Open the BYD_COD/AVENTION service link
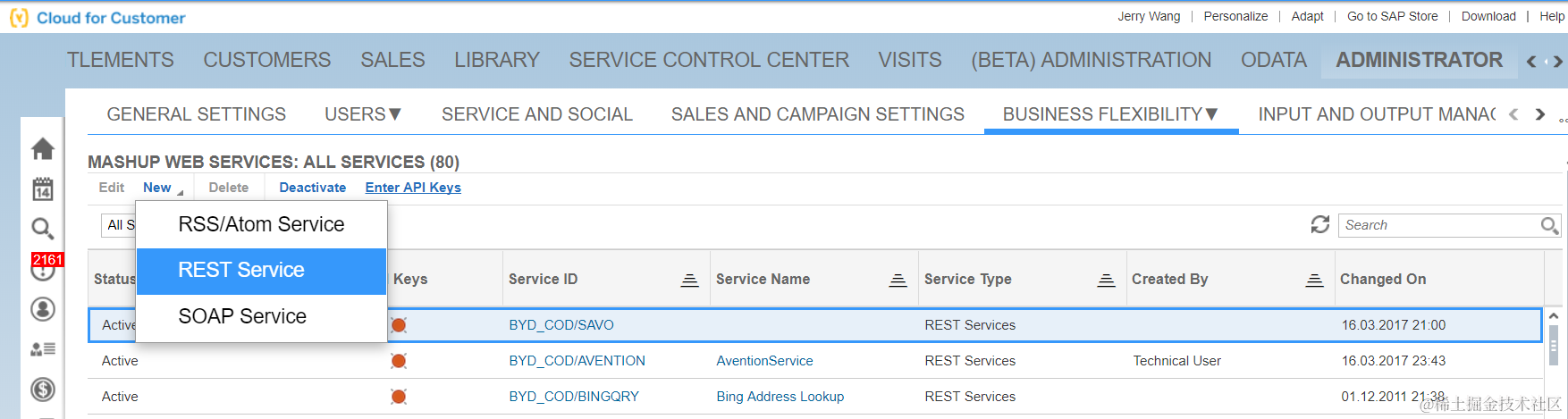Screen dimensions: 1568x419 (x=577, y=361)
